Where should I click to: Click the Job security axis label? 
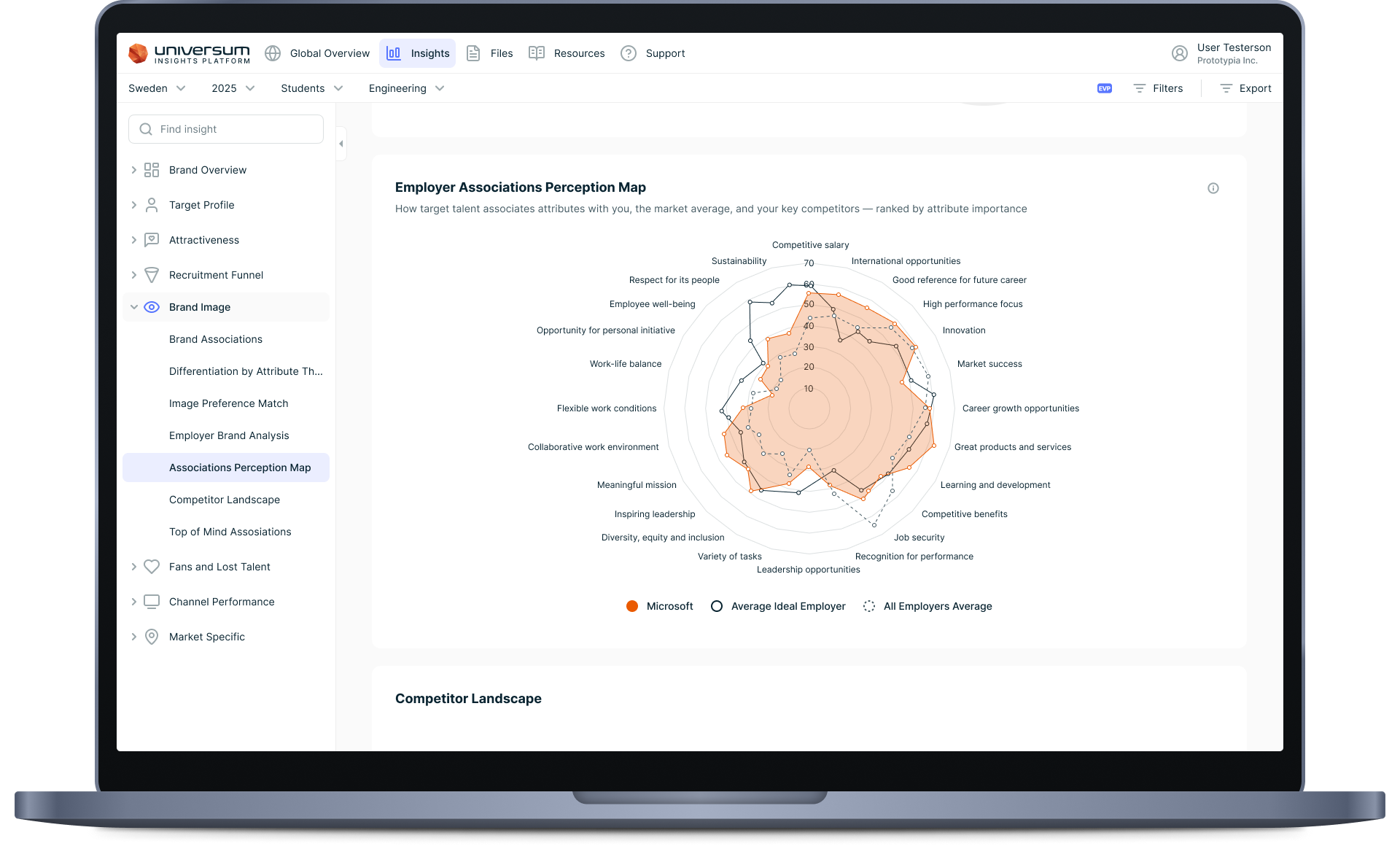(x=919, y=538)
